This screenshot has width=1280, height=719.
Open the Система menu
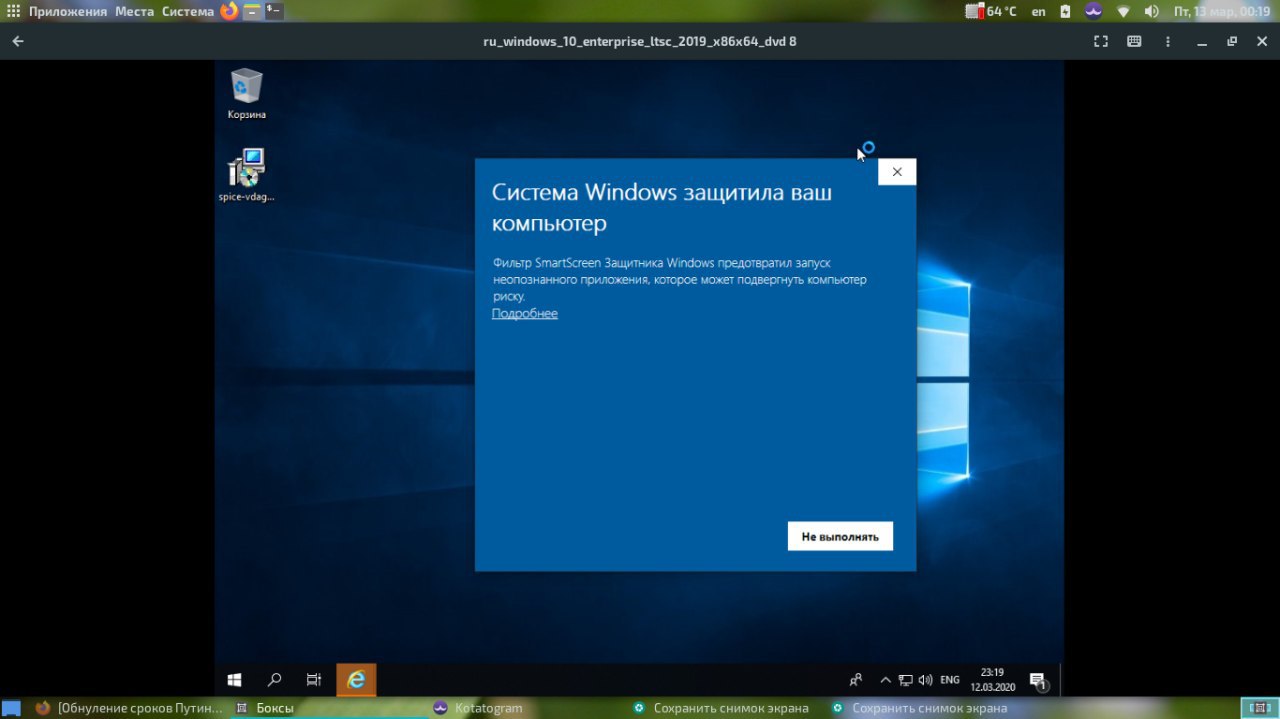click(x=188, y=11)
